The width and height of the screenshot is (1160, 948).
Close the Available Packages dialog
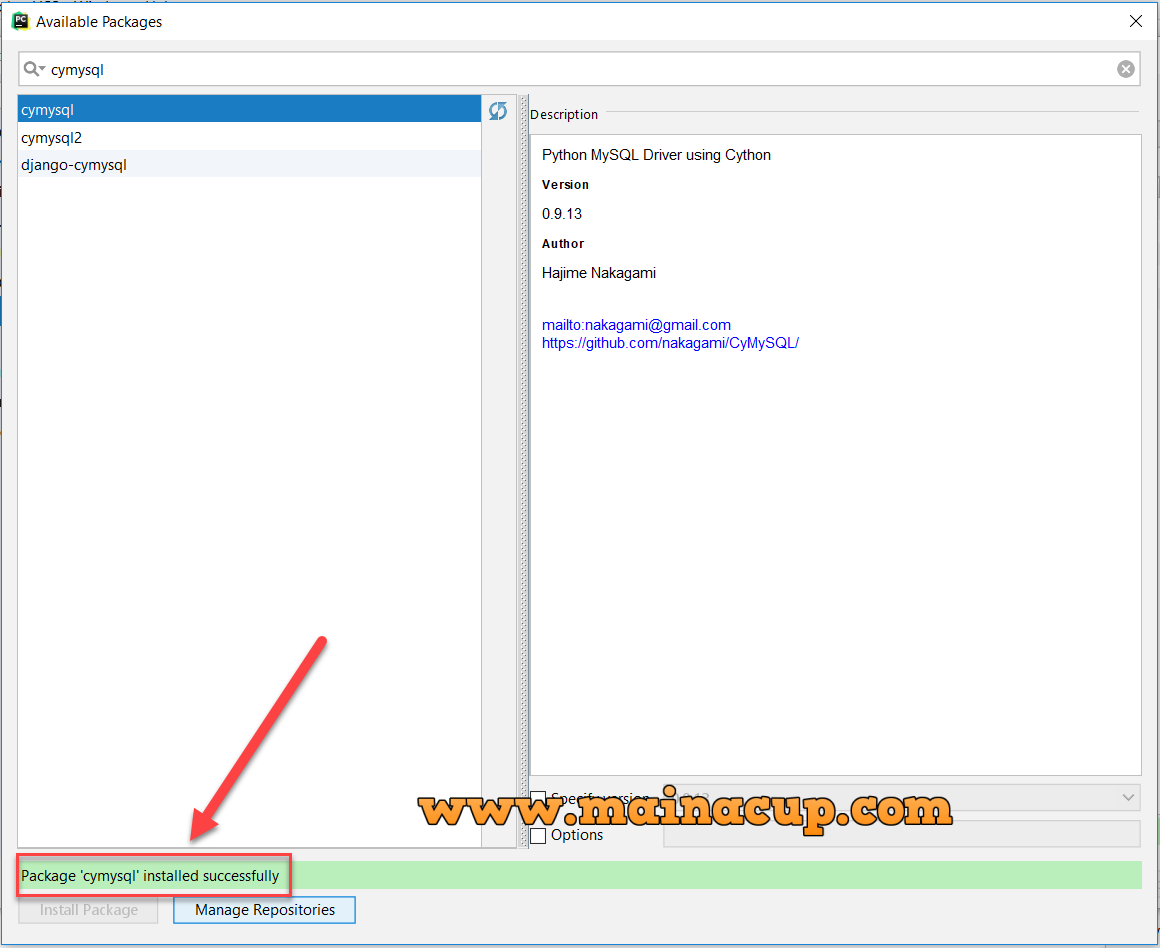coord(1136,21)
